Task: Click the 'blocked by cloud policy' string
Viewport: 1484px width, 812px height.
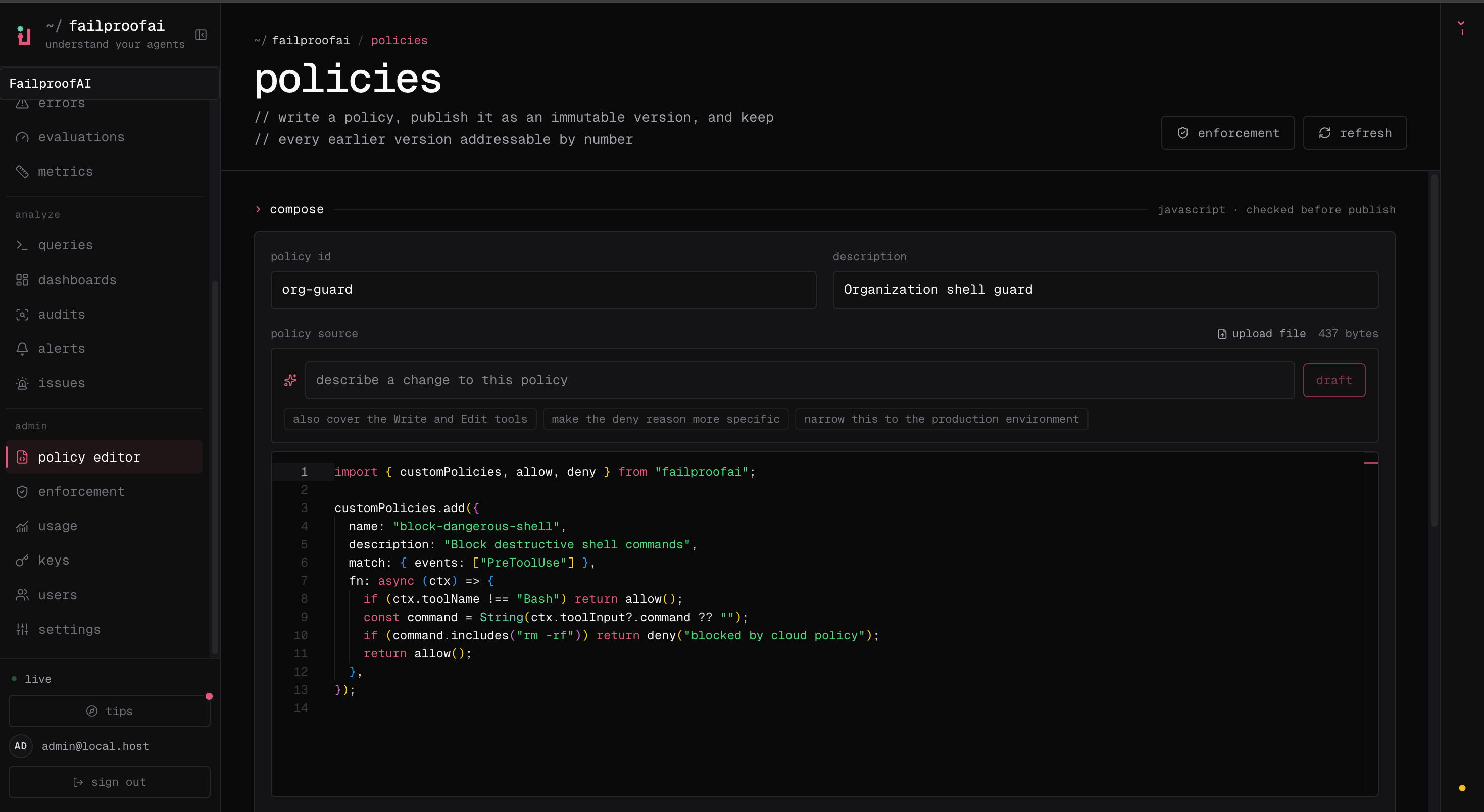Action: coord(774,635)
